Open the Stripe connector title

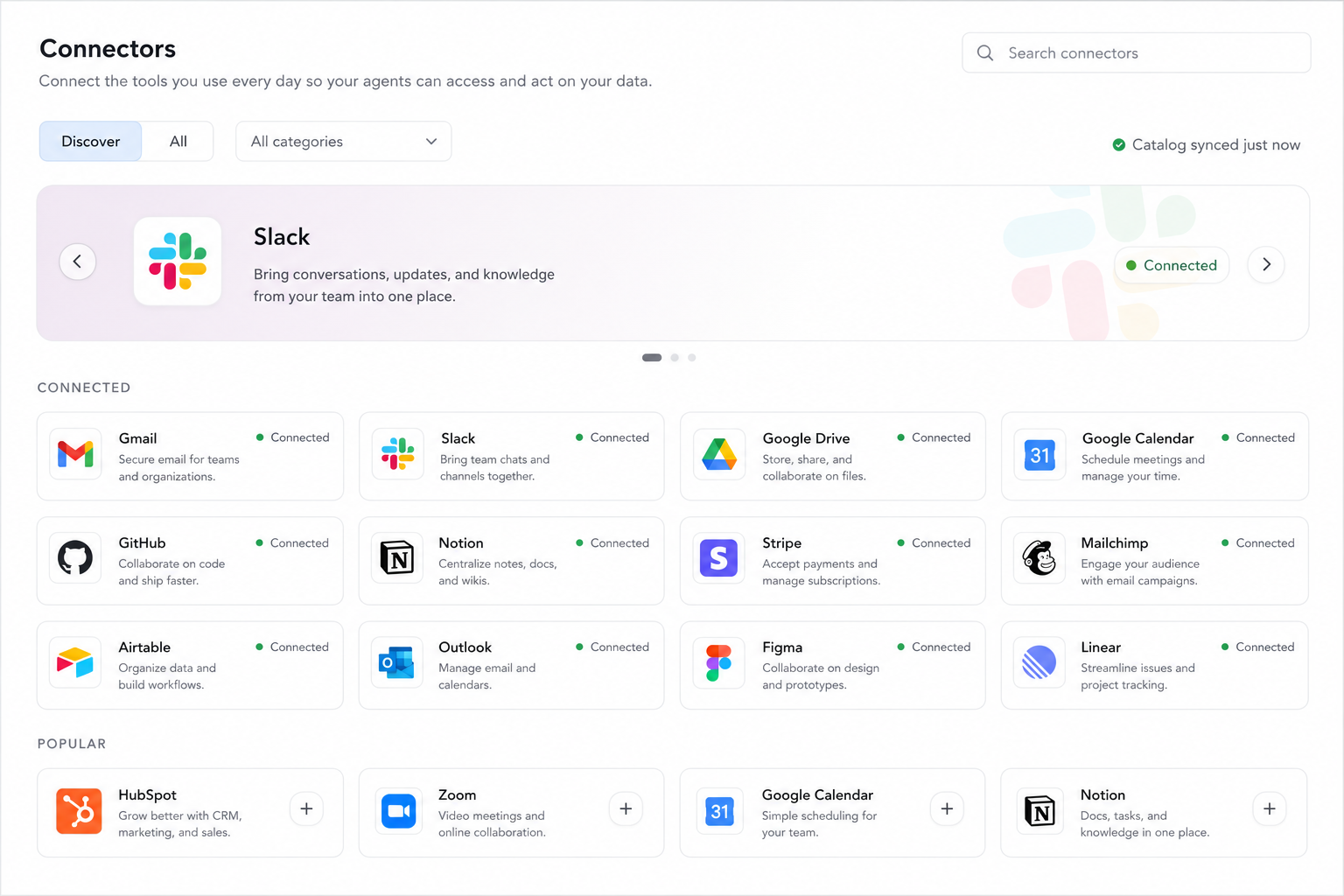[x=782, y=542]
